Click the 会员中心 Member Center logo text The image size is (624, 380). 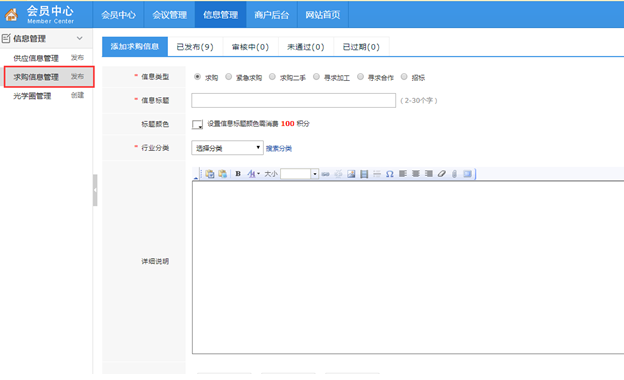(x=50, y=14)
